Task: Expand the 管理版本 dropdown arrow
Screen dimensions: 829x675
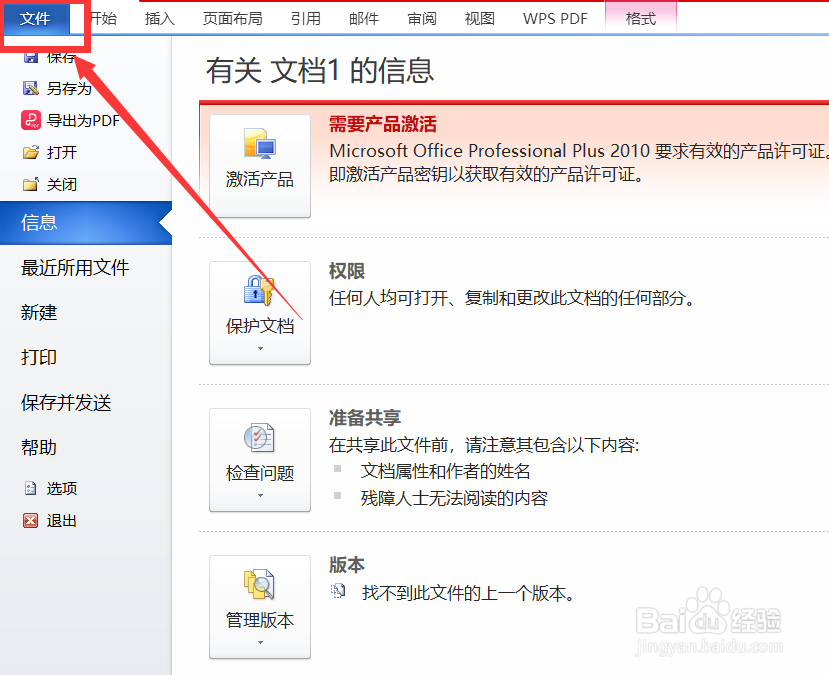Action: (x=260, y=643)
